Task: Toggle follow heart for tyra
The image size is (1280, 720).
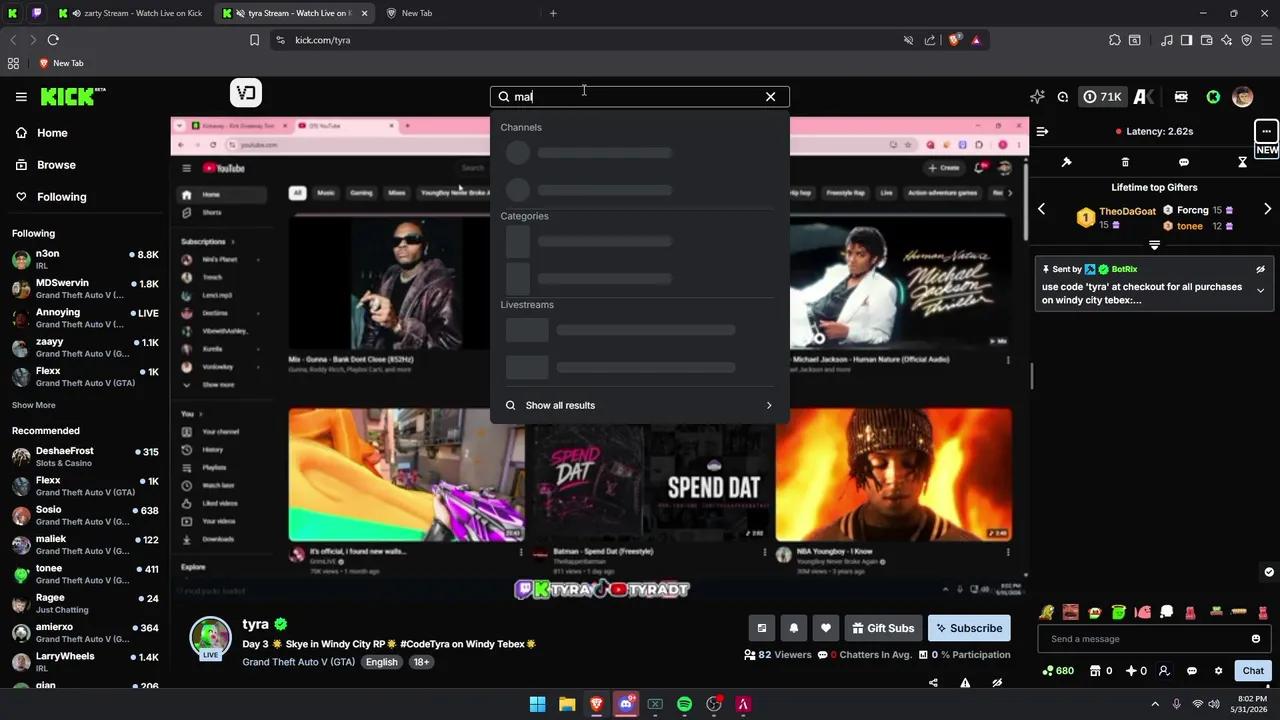Action: 825,628
